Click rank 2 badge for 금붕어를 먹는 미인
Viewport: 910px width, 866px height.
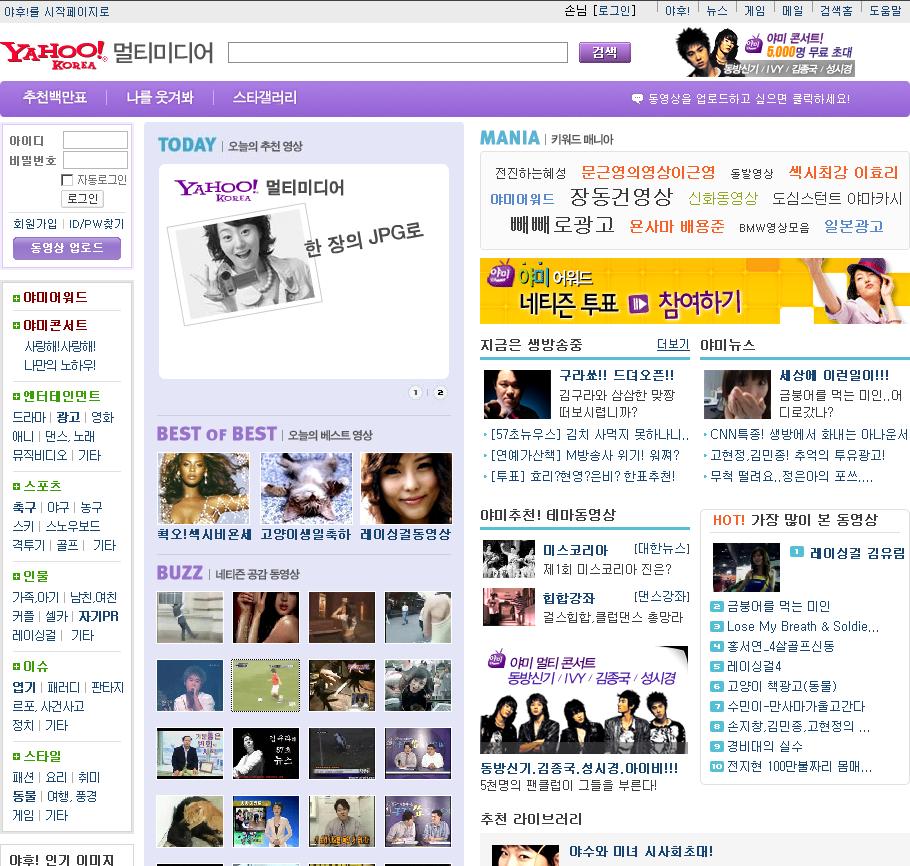tap(717, 607)
